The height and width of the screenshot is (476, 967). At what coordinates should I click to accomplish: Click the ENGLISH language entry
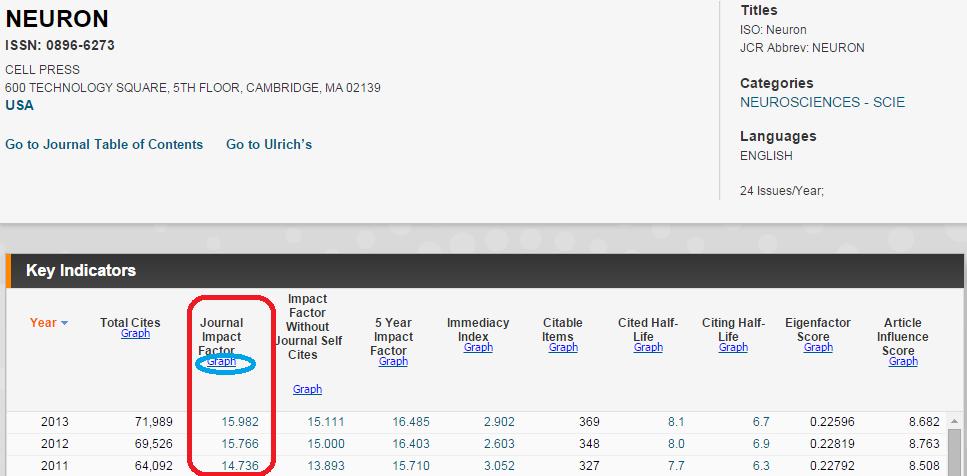point(766,156)
